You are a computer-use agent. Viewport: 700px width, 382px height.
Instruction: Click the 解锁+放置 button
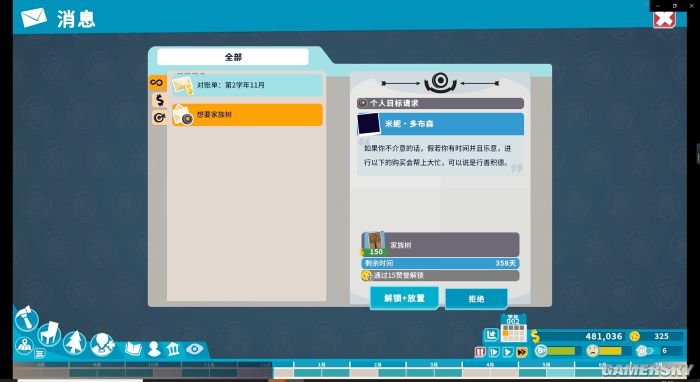404,299
